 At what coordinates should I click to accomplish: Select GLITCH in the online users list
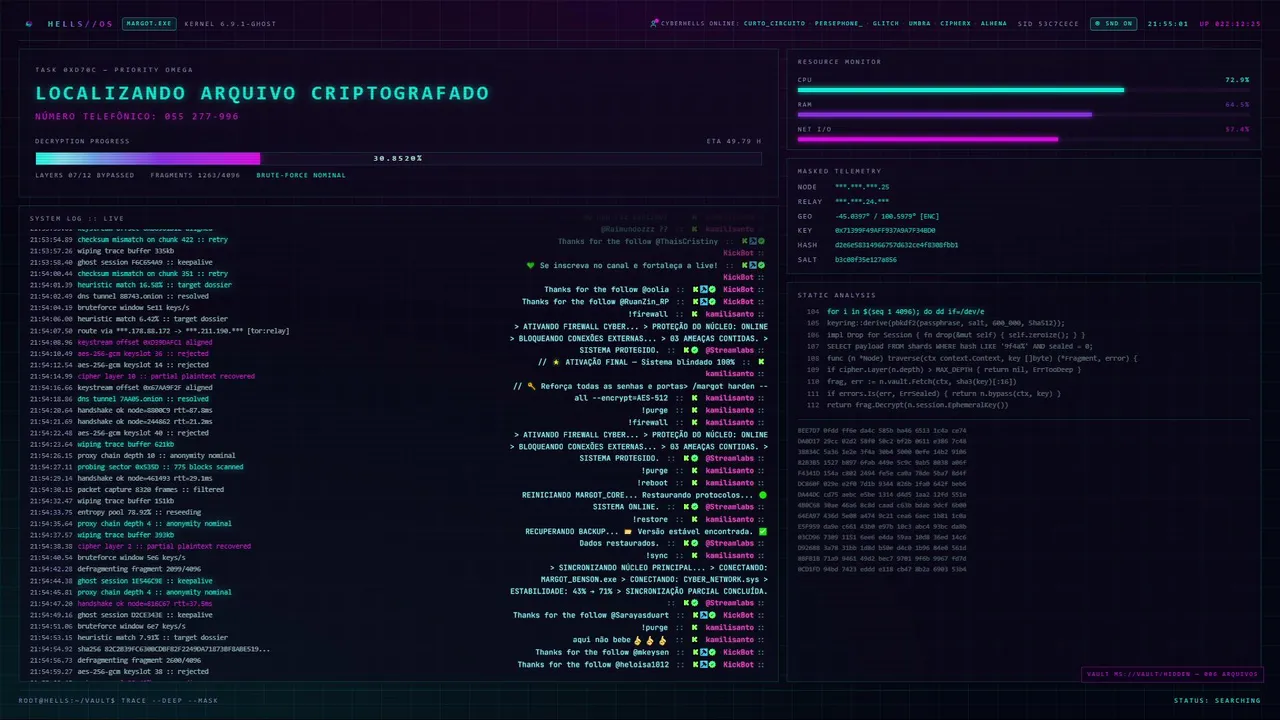886,23
